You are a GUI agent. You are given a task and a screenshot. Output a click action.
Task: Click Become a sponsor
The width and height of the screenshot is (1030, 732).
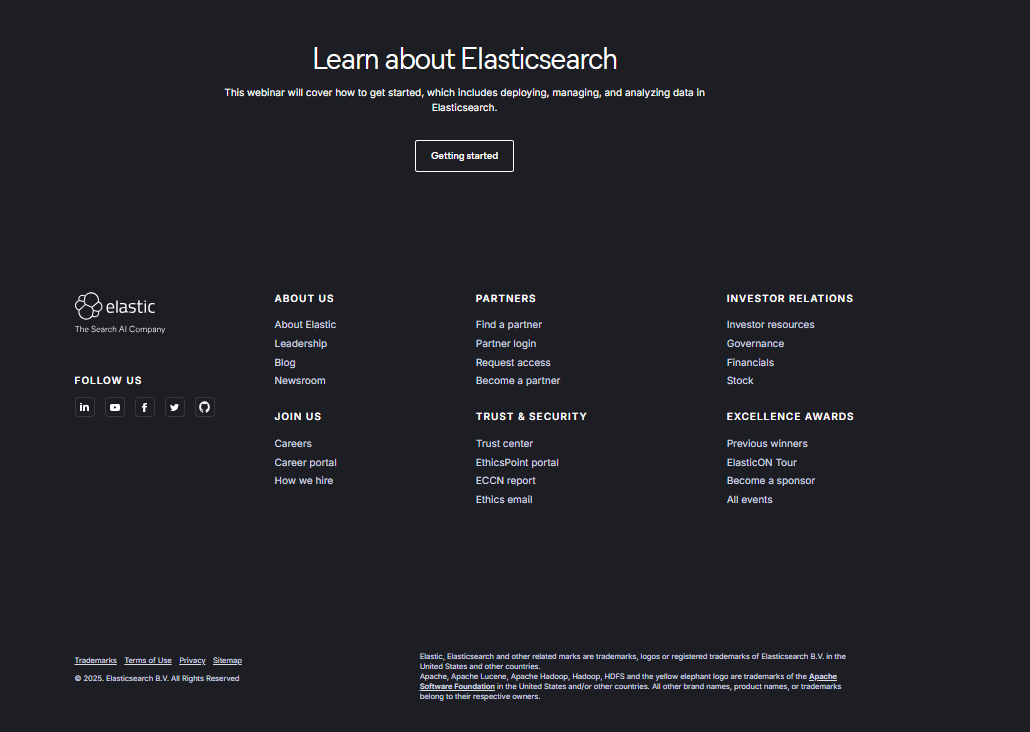pos(771,480)
